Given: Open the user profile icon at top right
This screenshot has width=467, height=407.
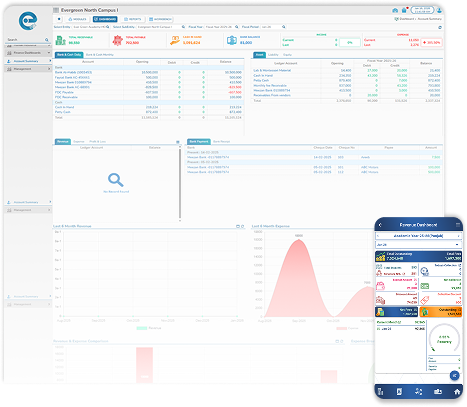Looking at the screenshot, I should [x=439, y=10].
